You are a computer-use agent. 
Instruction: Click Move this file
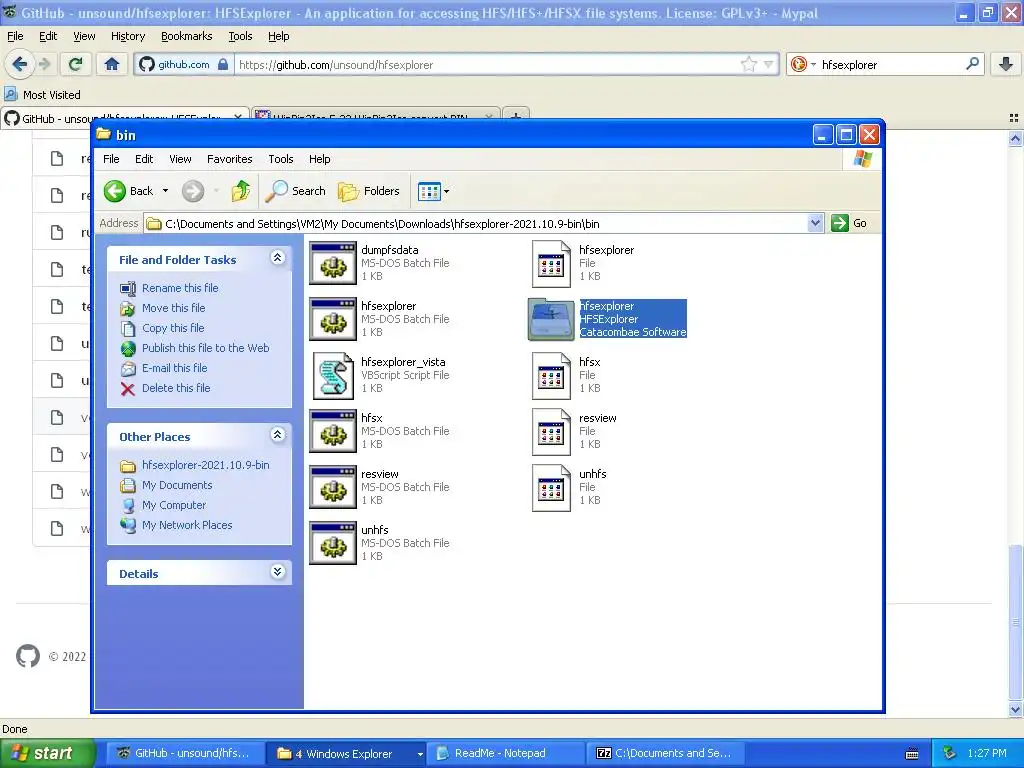[174, 308]
